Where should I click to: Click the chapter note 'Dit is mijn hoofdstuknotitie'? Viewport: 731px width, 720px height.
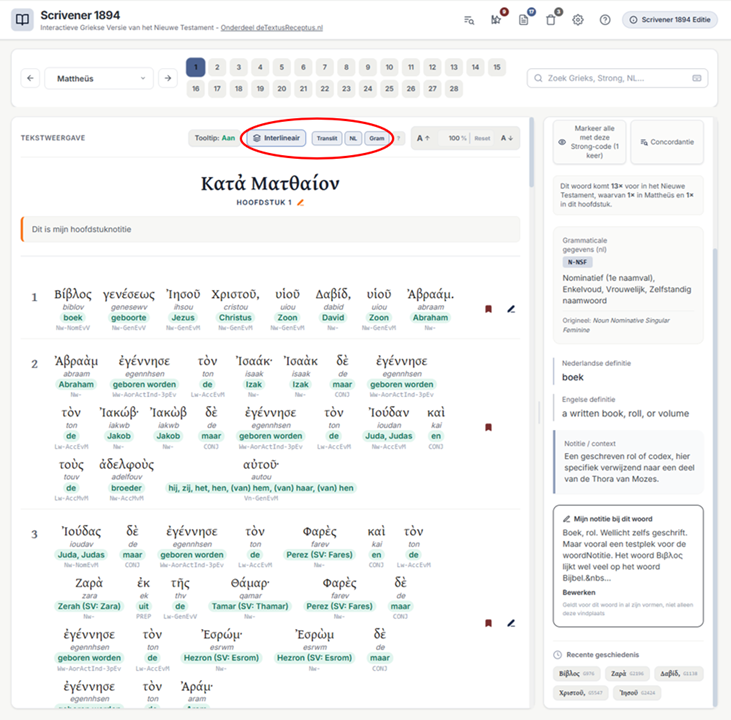[270, 229]
